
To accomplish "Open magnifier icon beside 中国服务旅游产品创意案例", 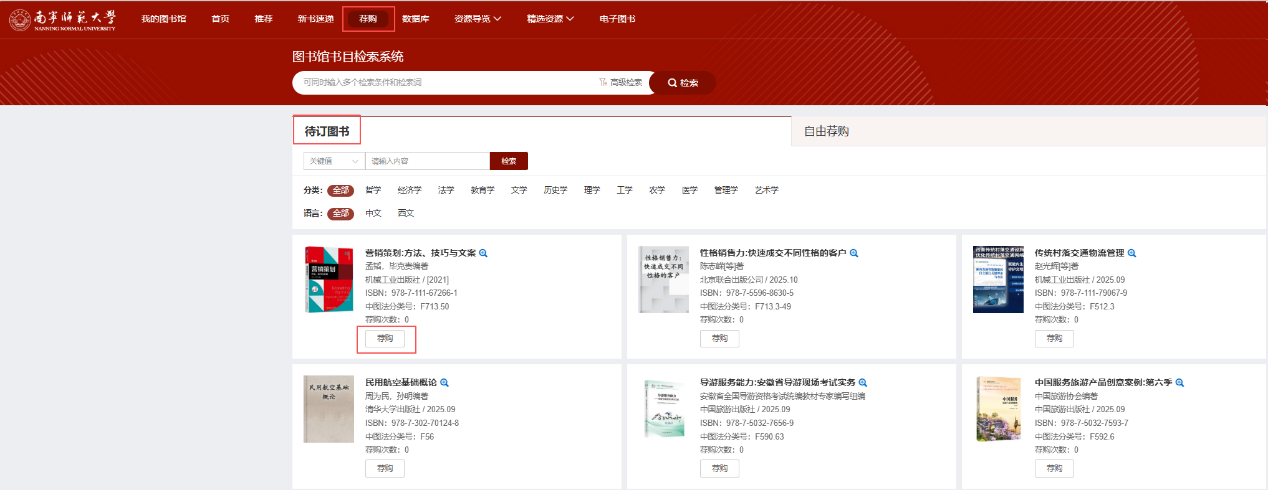I will (1180, 382).
